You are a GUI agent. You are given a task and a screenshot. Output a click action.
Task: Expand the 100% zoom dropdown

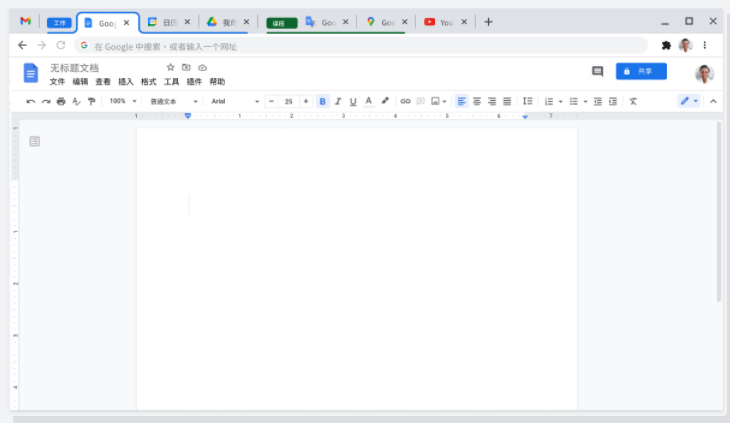(x=123, y=101)
